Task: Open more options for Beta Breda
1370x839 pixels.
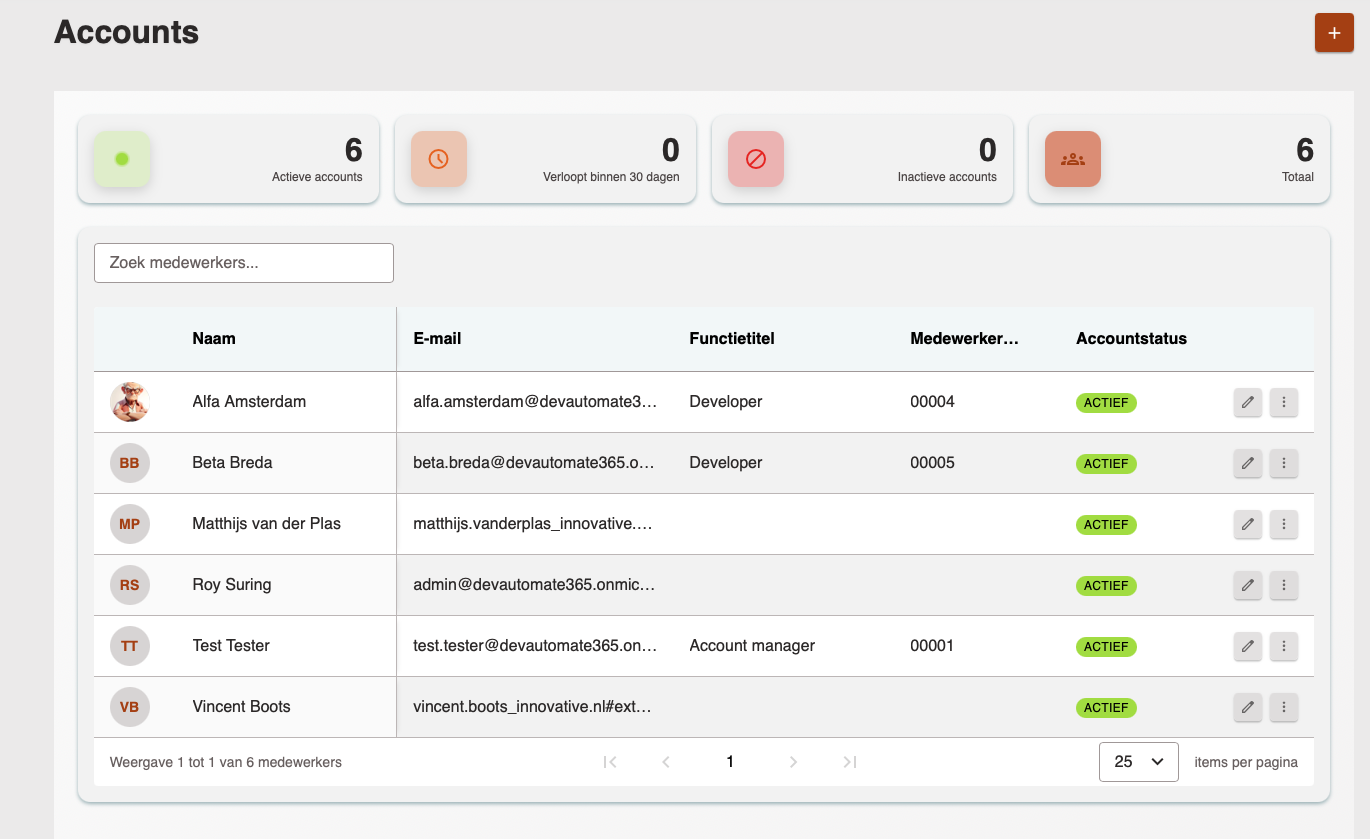Action: coord(1284,463)
